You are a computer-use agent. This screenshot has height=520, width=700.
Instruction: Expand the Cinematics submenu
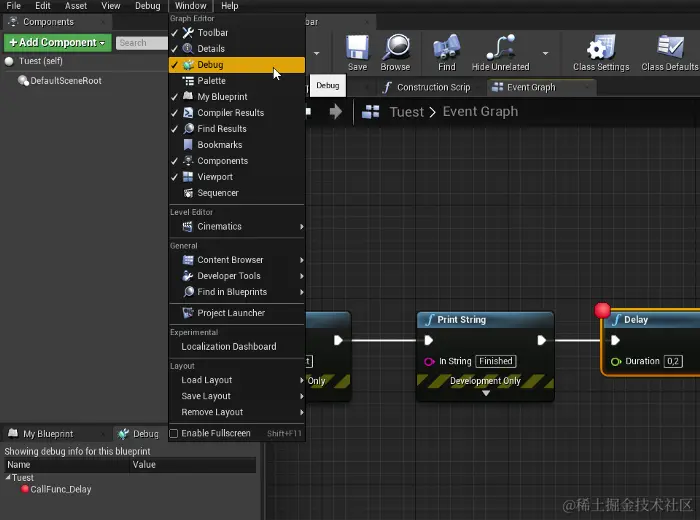237,227
